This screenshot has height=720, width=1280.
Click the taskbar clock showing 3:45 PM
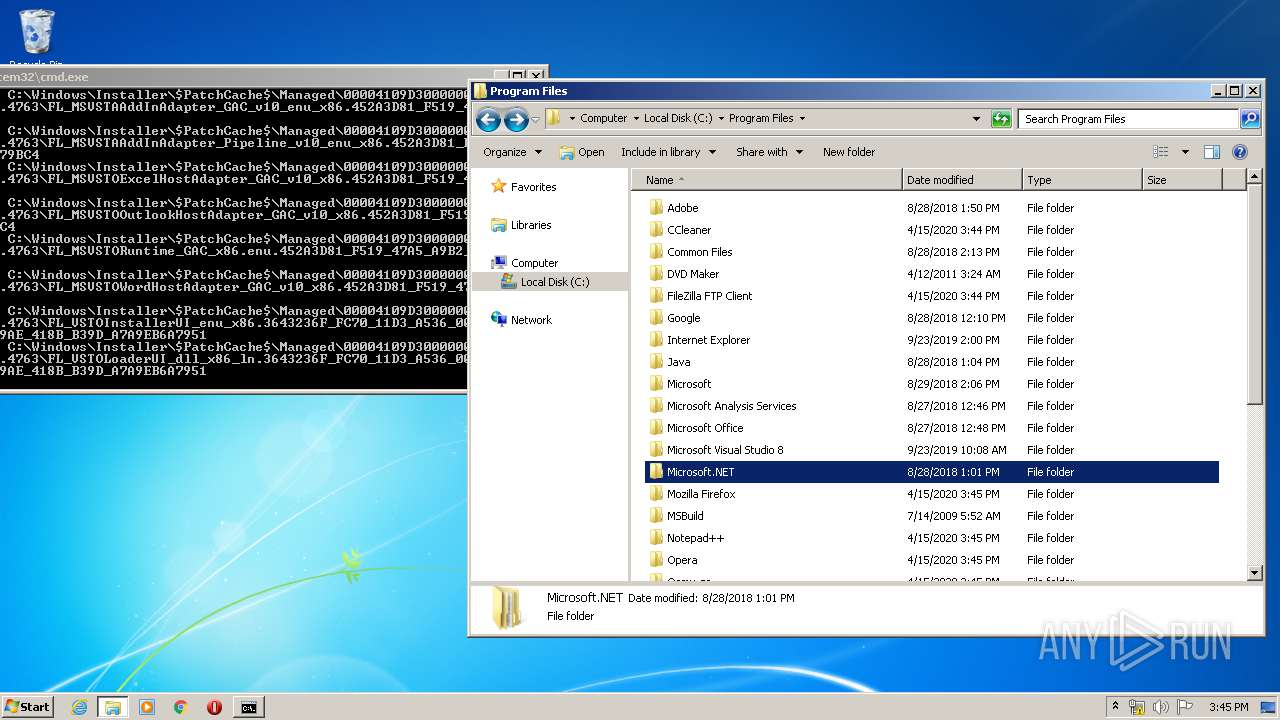(x=1228, y=707)
